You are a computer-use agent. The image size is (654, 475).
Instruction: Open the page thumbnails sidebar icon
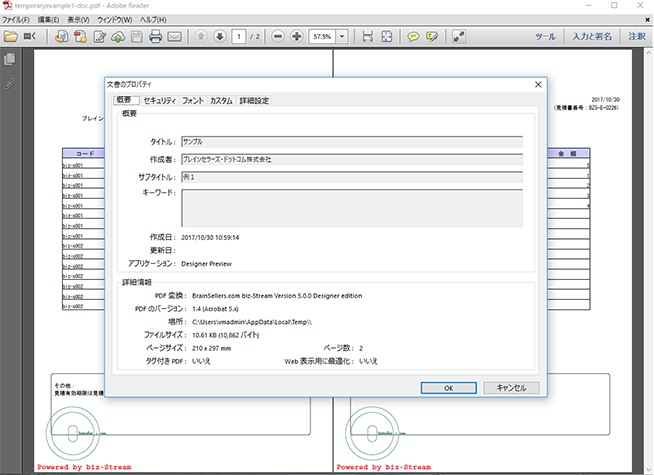(10, 60)
